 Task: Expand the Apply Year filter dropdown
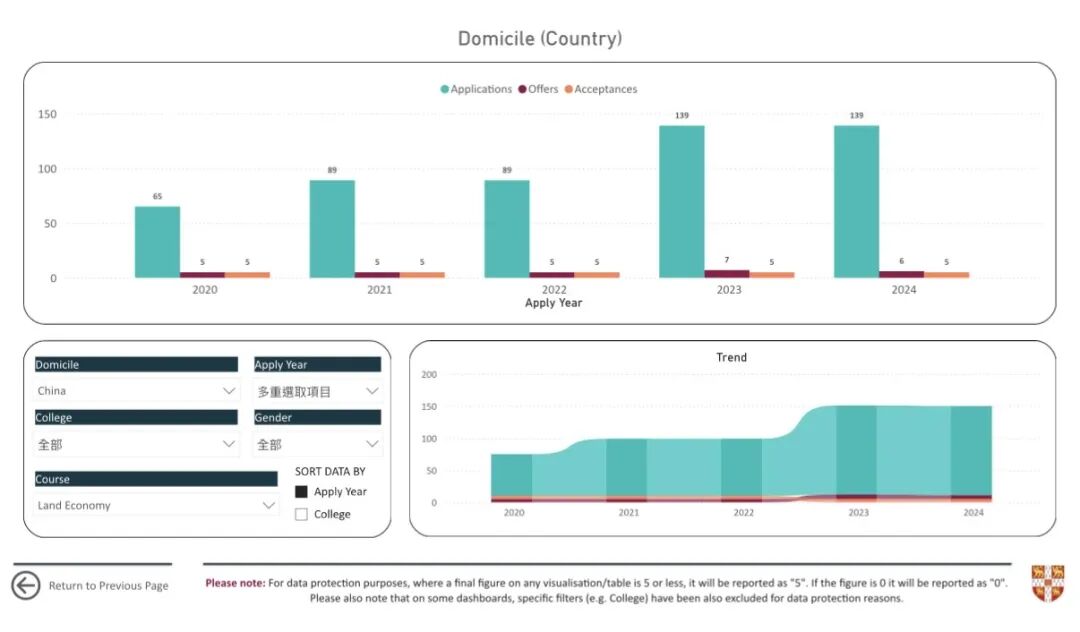tap(317, 391)
